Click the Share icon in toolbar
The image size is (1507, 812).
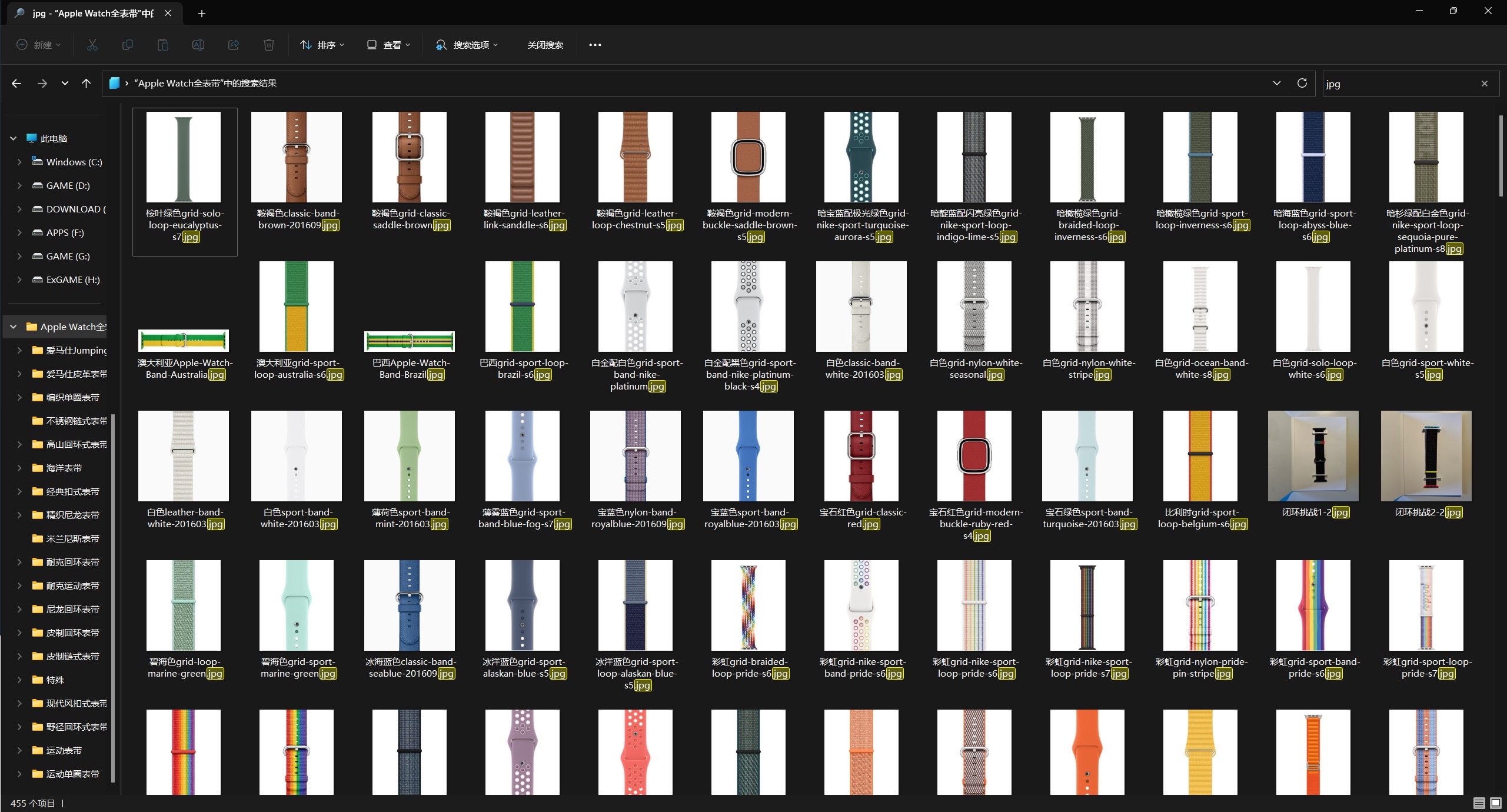(234, 45)
